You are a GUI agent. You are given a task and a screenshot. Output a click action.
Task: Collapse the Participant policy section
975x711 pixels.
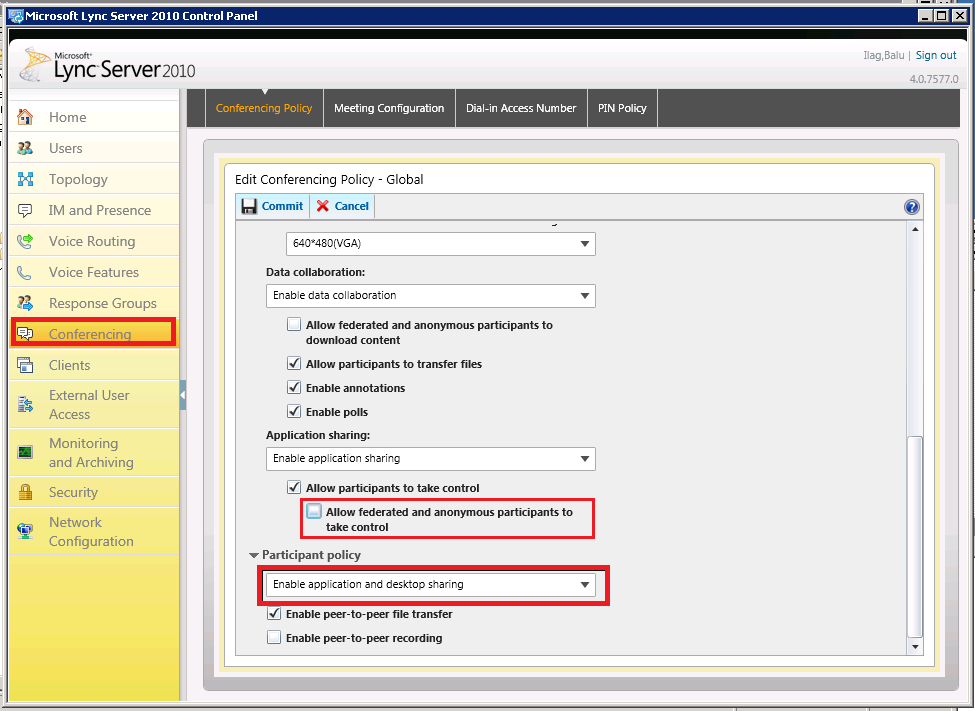254,555
